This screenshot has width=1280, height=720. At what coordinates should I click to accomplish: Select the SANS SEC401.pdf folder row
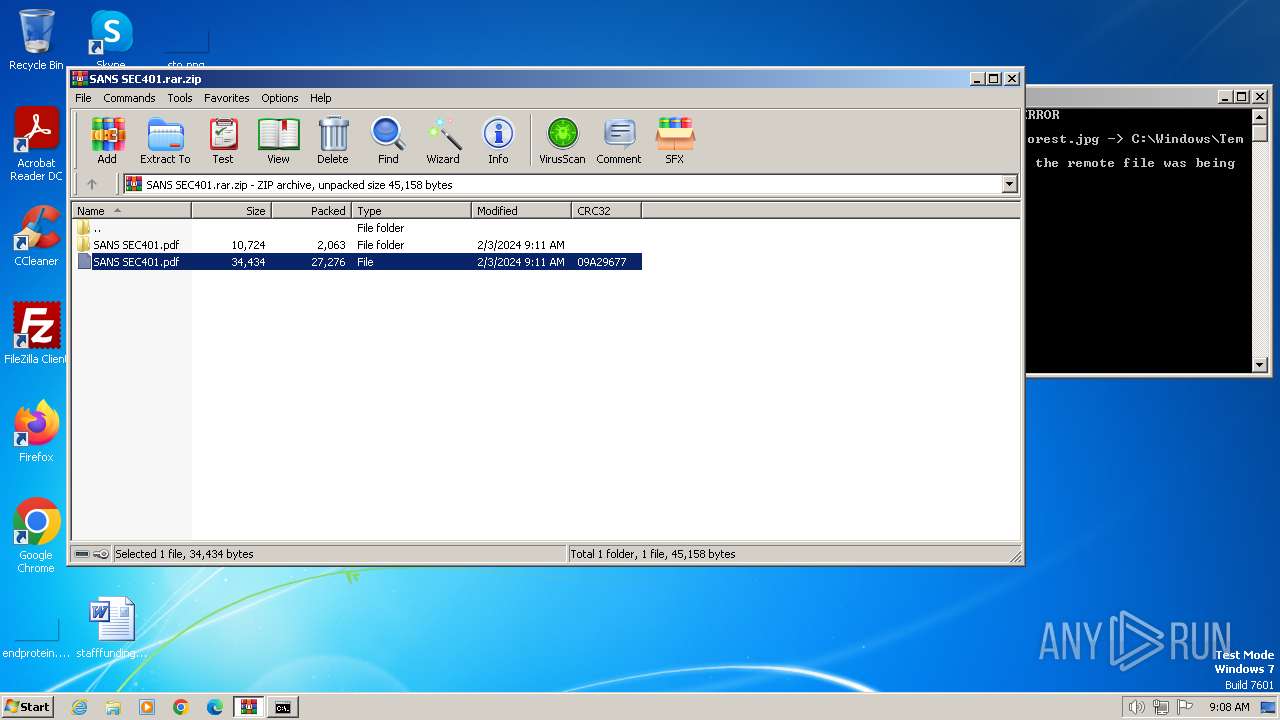[357, 245]
